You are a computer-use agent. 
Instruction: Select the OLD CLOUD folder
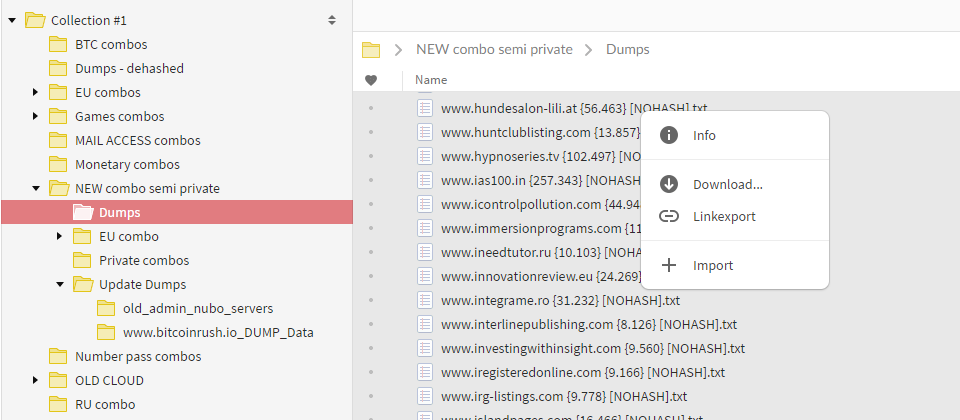click(109, 380)
